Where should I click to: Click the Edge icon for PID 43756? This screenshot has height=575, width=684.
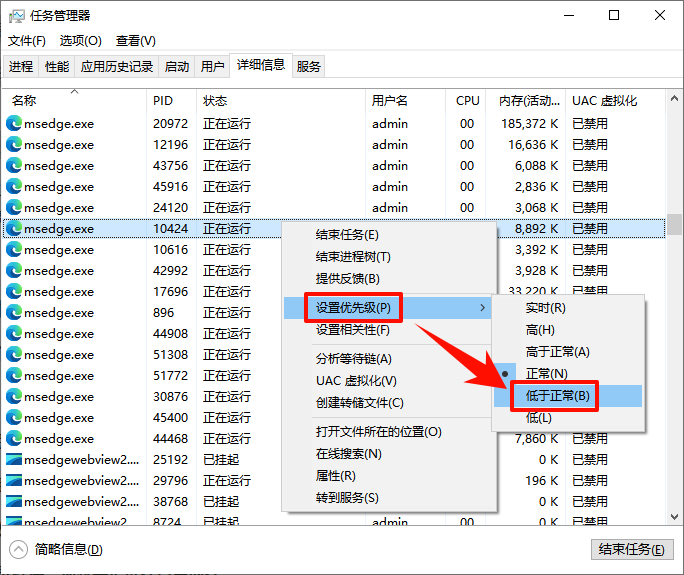[14, 165]
